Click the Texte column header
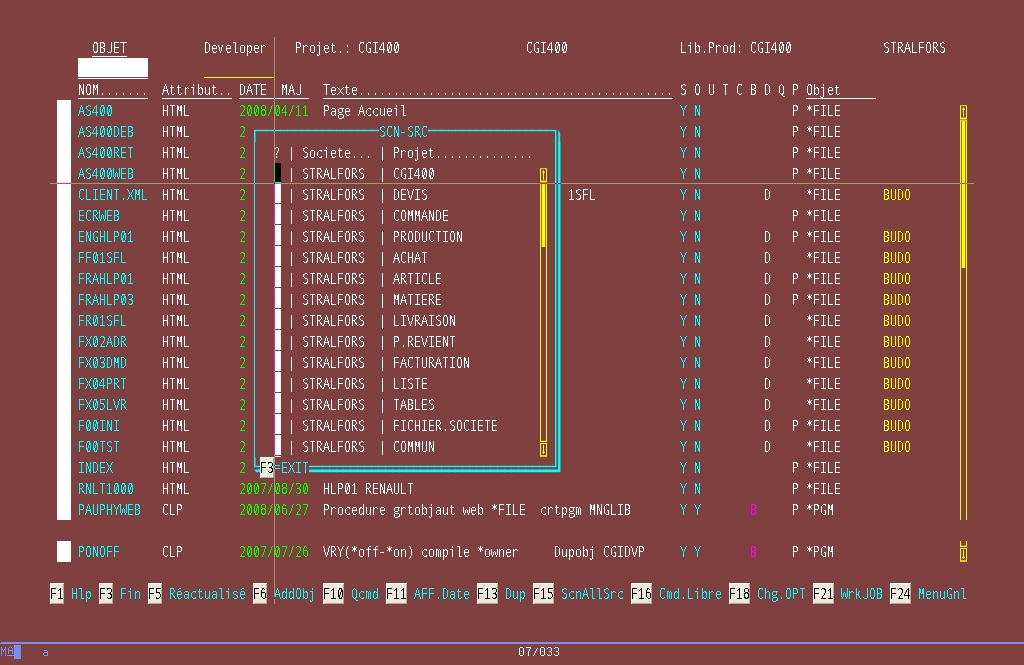This screenshot has width=1024, height=665. (x=497, y=90)
